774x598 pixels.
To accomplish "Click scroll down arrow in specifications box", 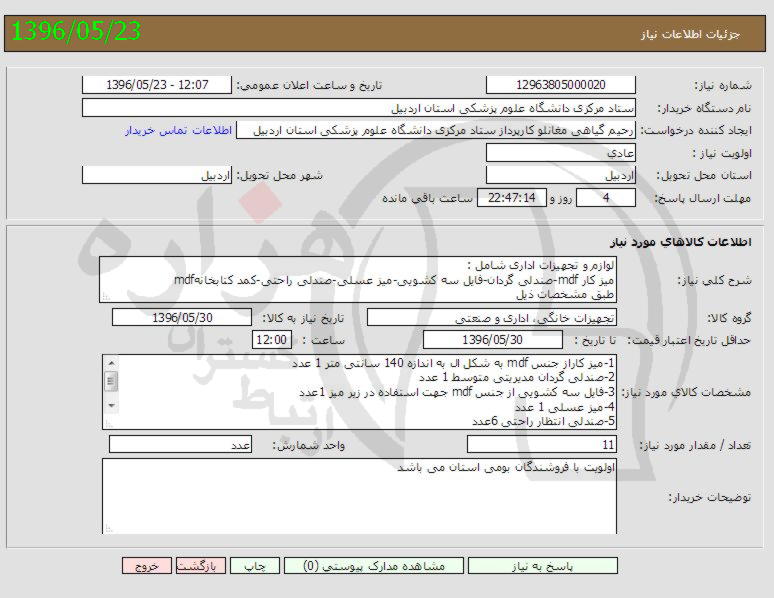I will coord(112,405).
